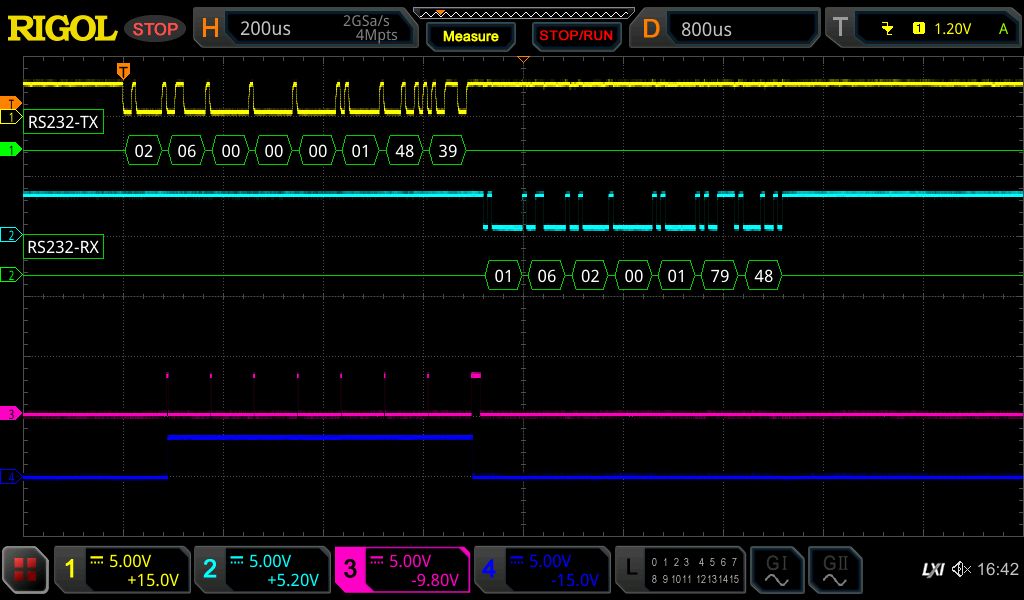1024x600 pixels.
Task: Tap the LXI network status icon
Action: [x=933, y=570]
